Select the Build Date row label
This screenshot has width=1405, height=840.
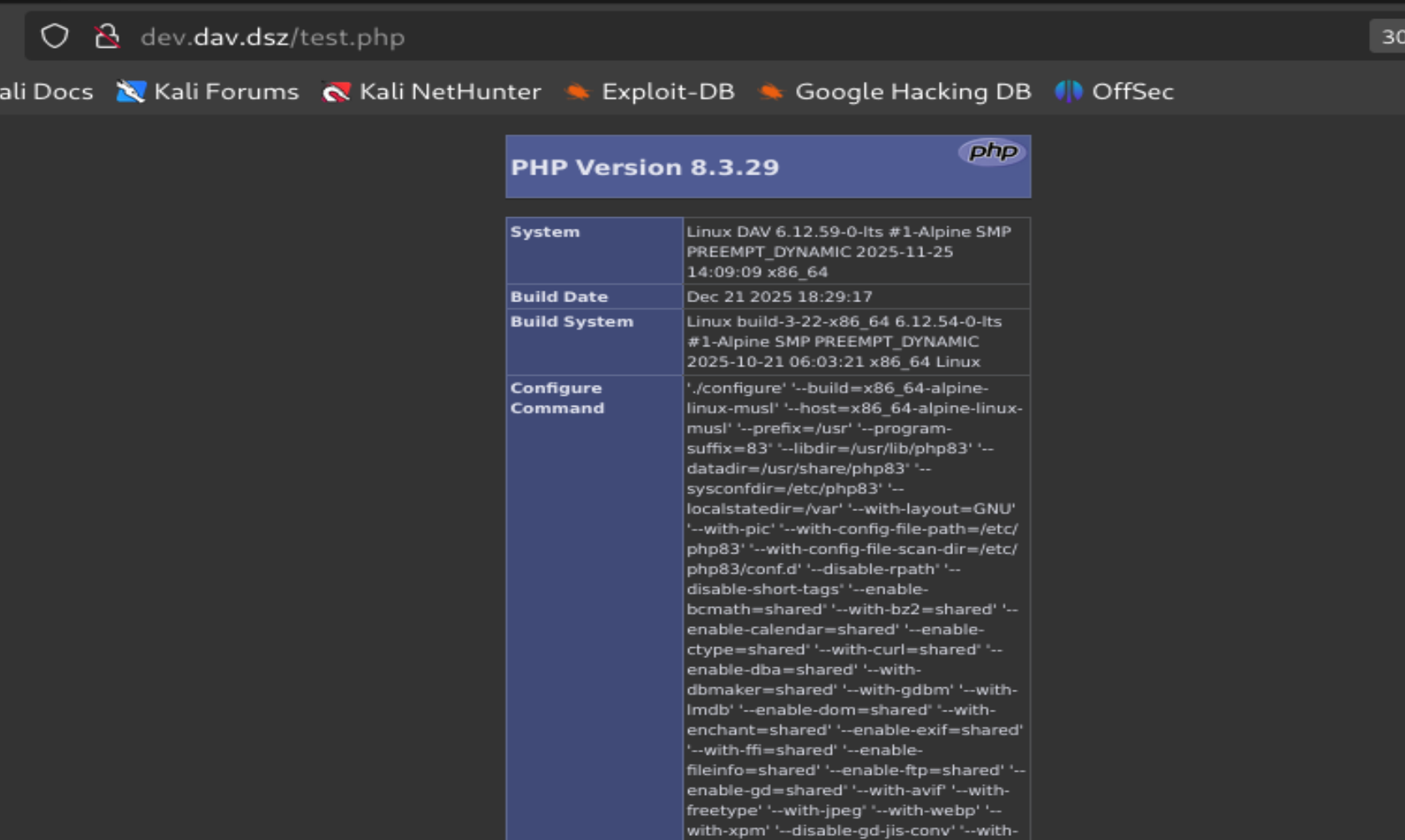pos(559,297)
